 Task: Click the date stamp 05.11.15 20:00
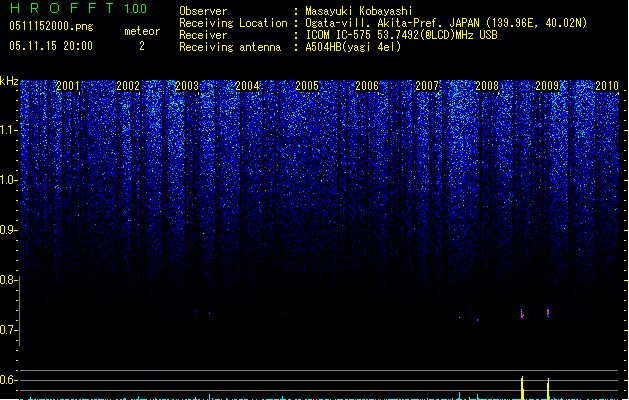pos(51,46)
